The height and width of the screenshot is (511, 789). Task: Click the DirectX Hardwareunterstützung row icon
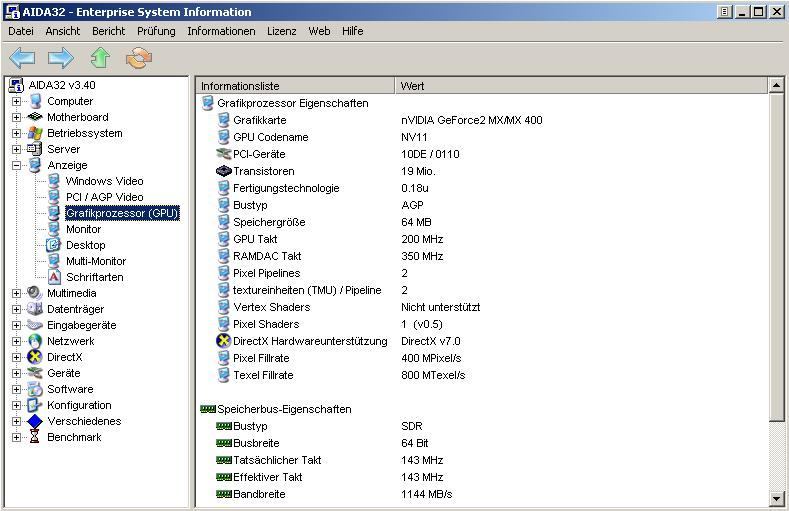click(x=223, y=340)
